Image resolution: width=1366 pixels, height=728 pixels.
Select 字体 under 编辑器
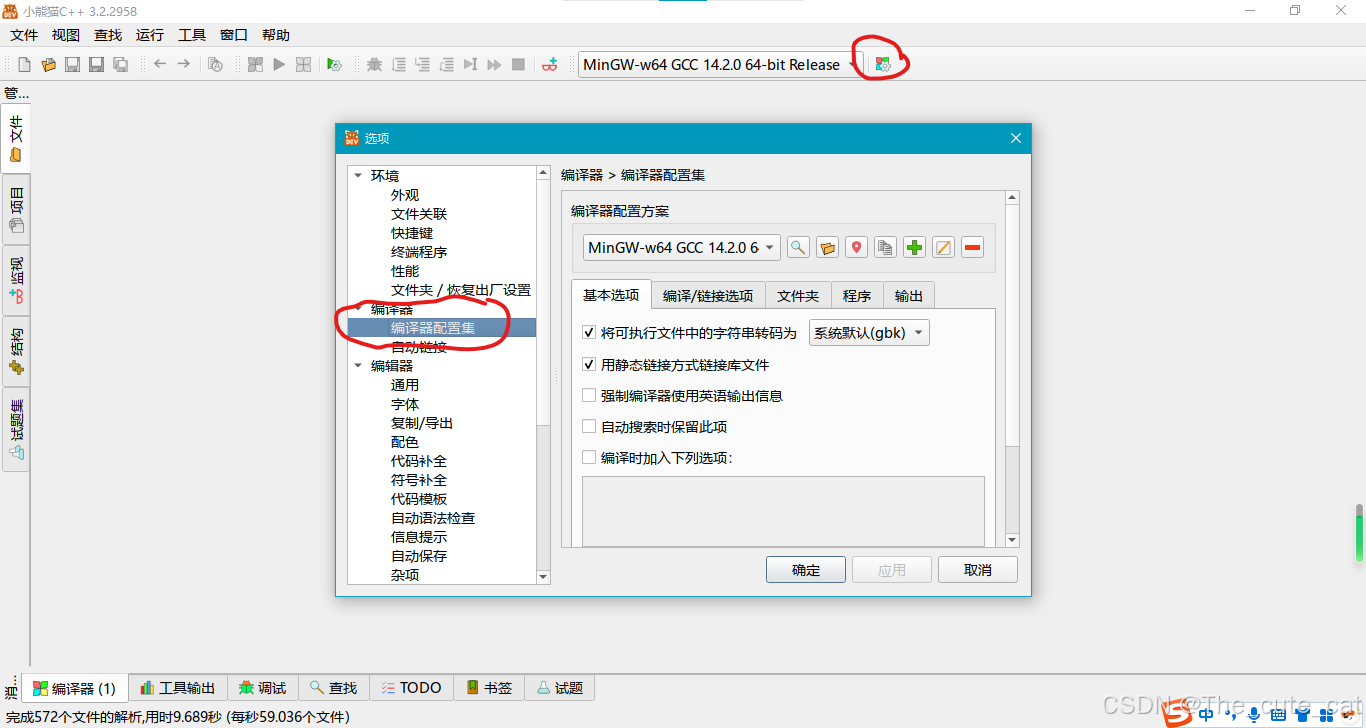405,404
